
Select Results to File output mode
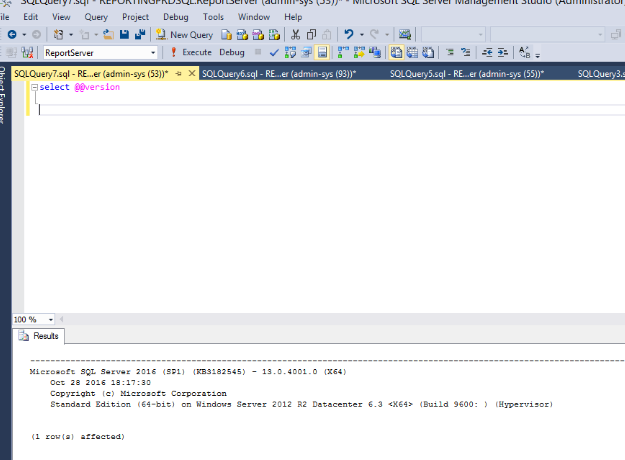click(428, 53)
